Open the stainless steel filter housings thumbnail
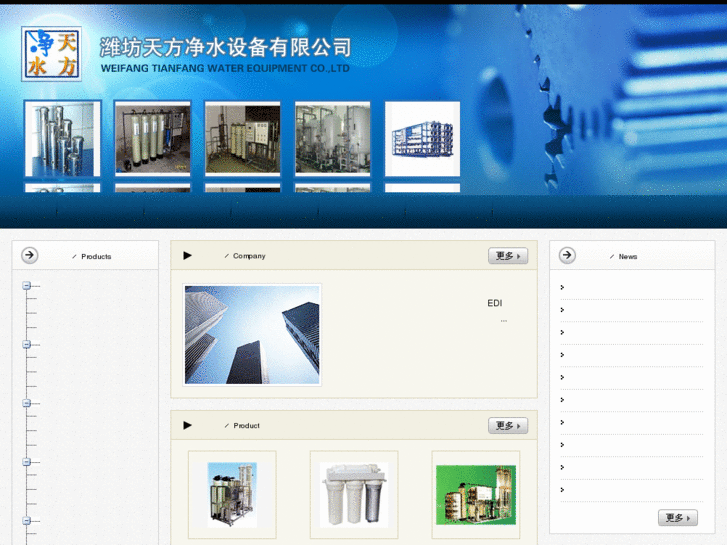This screenshot has width=727, height=545. click(x=63, y=139)
